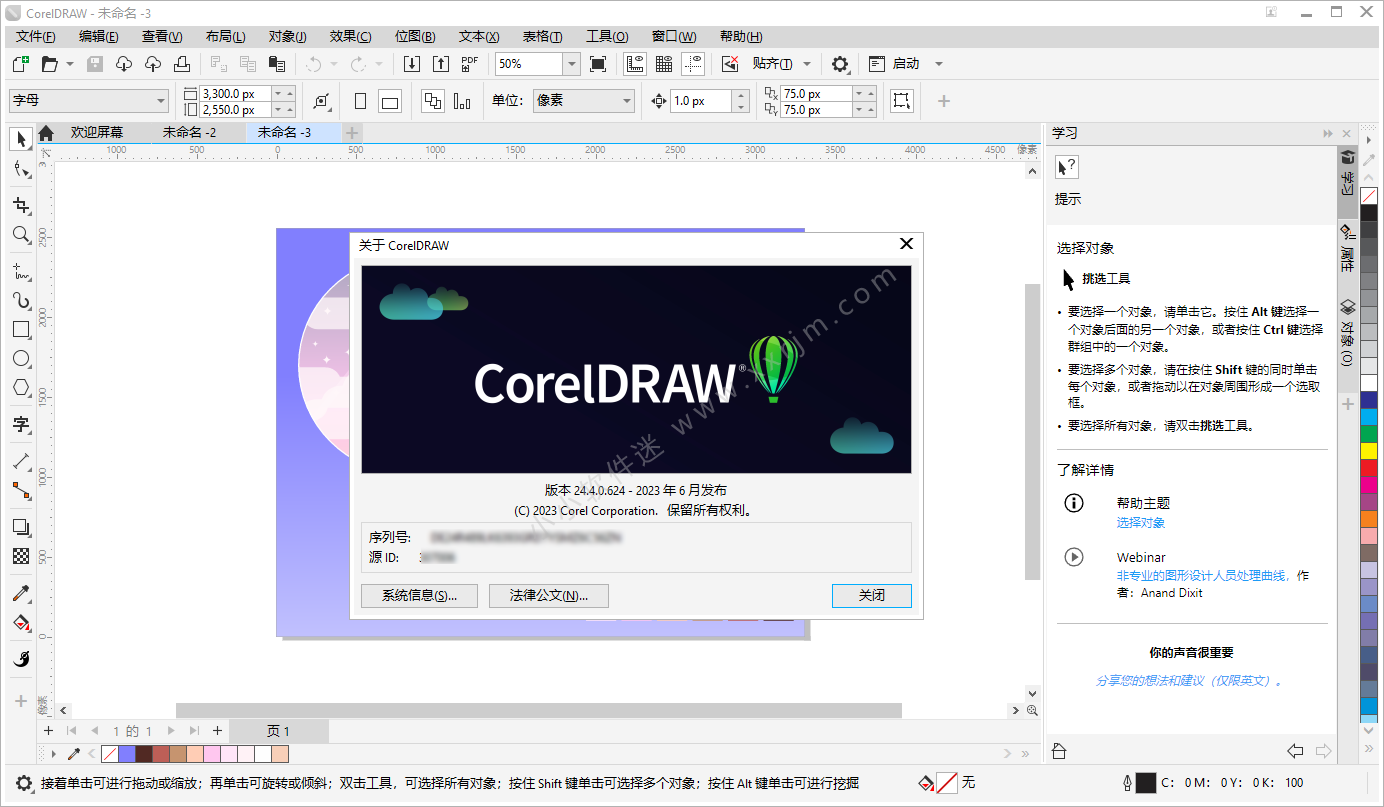Select the Text tool (字)

tap(21, 424)
